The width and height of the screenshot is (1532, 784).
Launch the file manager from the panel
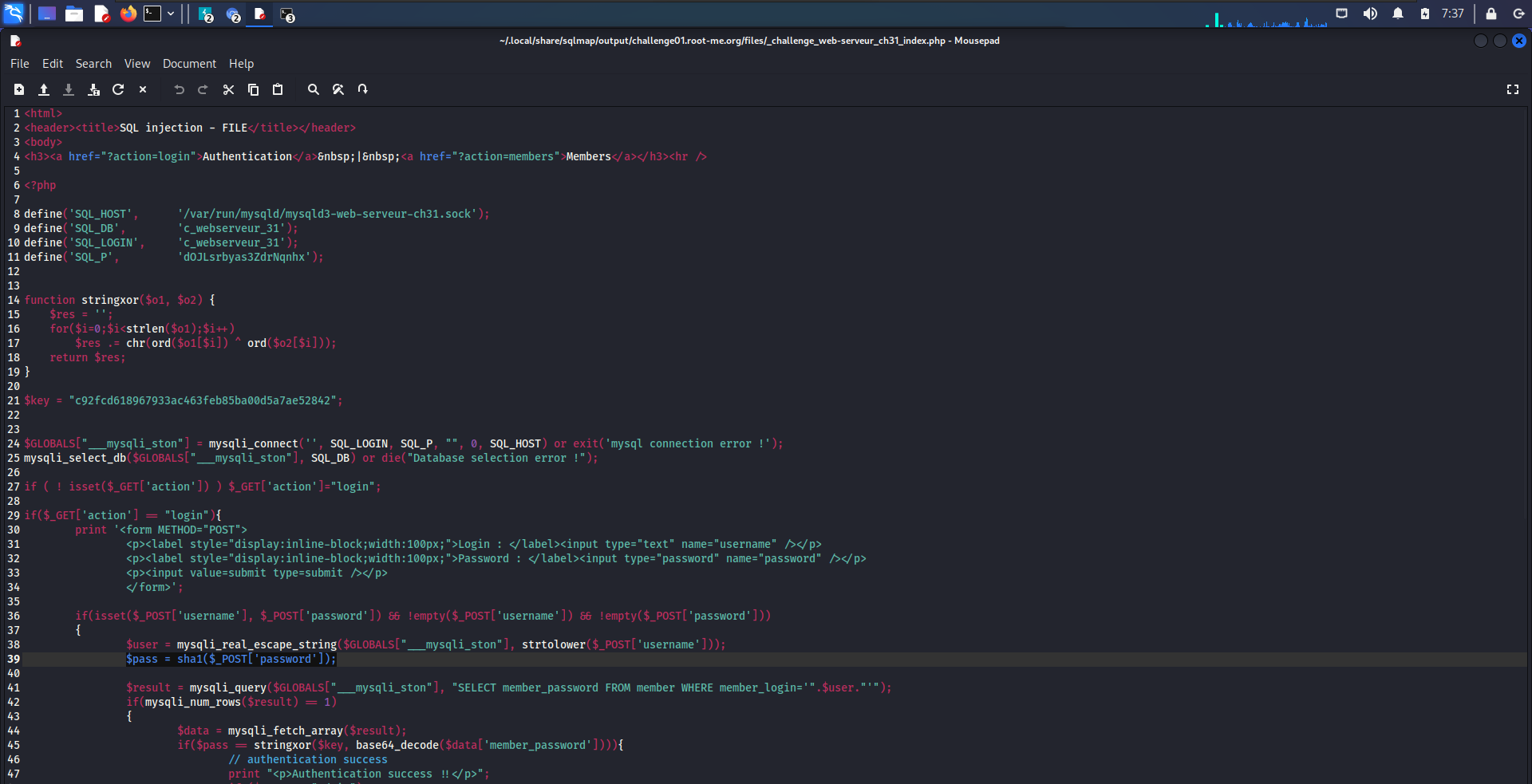[74, 14]
